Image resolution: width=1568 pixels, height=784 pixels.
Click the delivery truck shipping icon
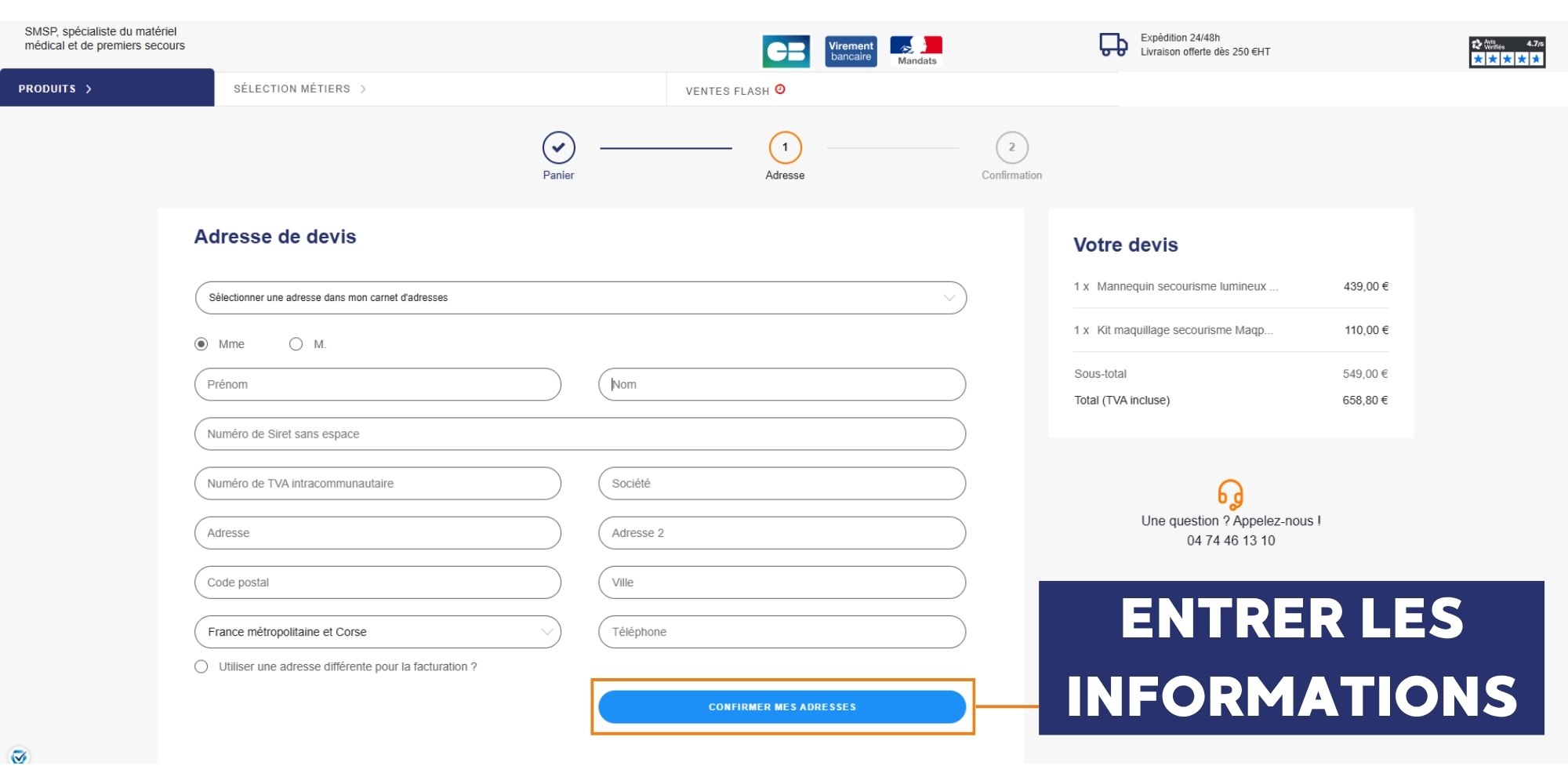tap(1112, 45)
